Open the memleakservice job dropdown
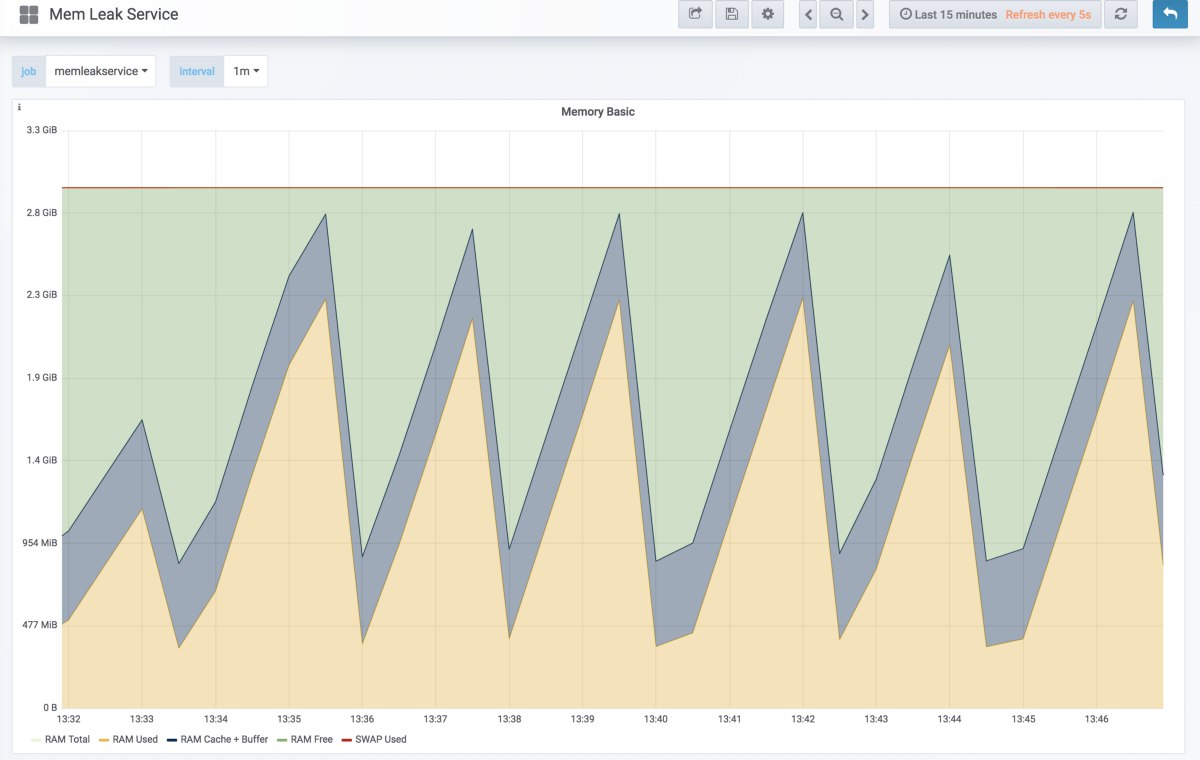1200x760 pixels. coord(101,71)
